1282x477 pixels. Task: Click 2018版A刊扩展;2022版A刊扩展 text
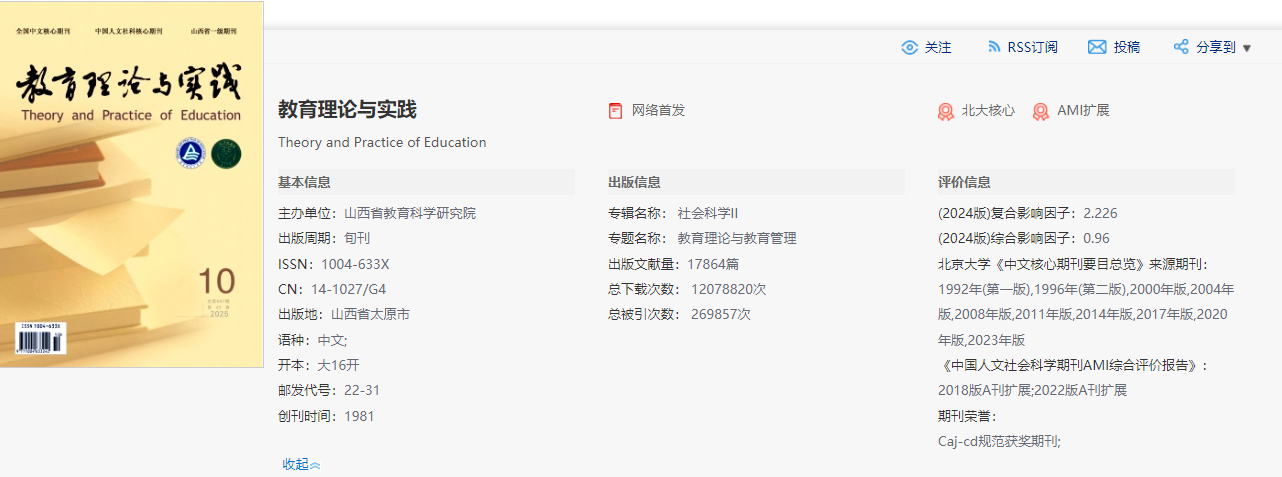[x=1033, y=390]
